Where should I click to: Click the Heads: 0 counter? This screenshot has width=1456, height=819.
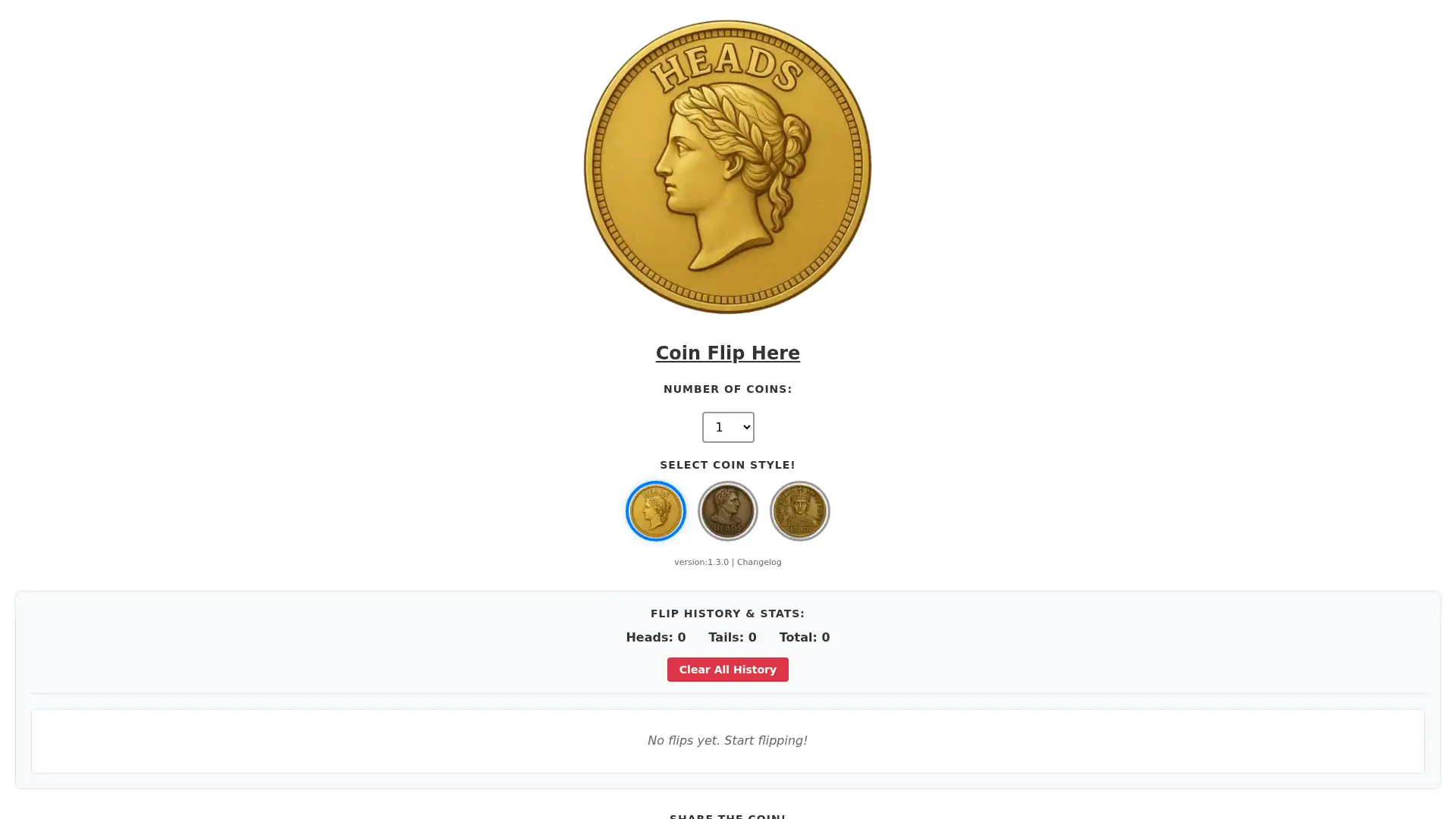(655, 637)
